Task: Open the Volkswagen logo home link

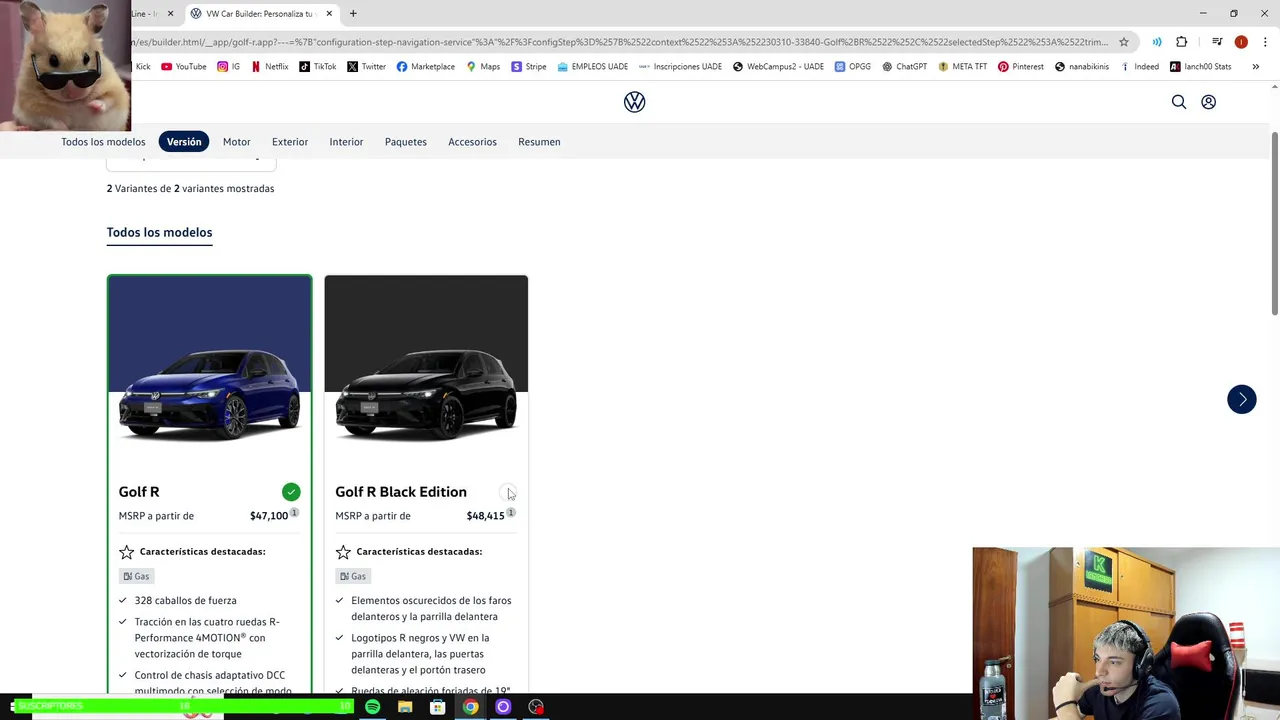Action: coord(634,102)
